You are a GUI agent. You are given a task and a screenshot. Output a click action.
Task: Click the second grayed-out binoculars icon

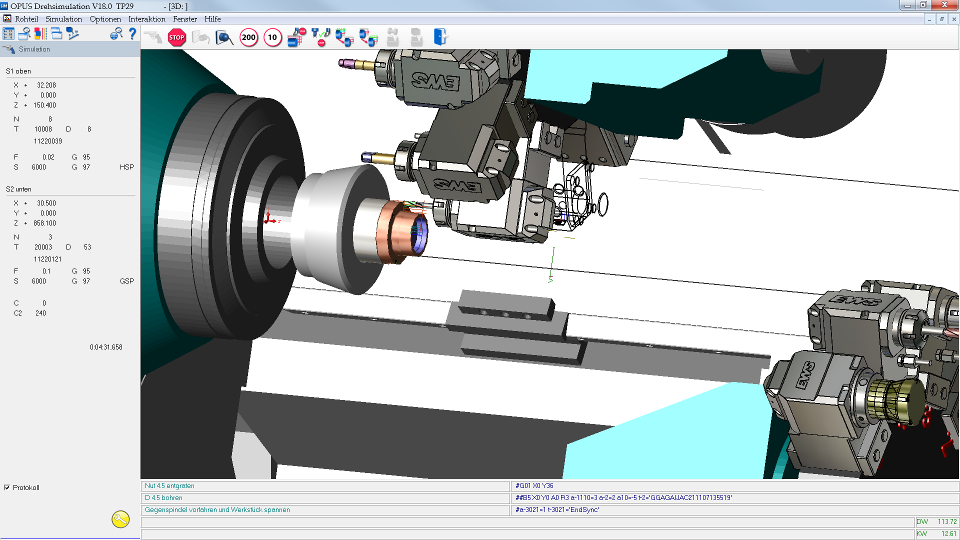click(416, 37)
